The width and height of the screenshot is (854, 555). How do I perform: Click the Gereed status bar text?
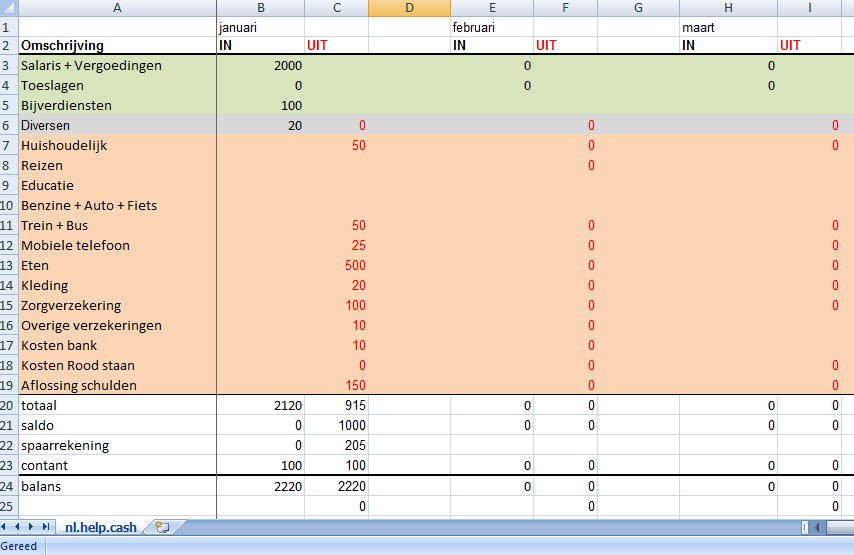coord(19,546)
